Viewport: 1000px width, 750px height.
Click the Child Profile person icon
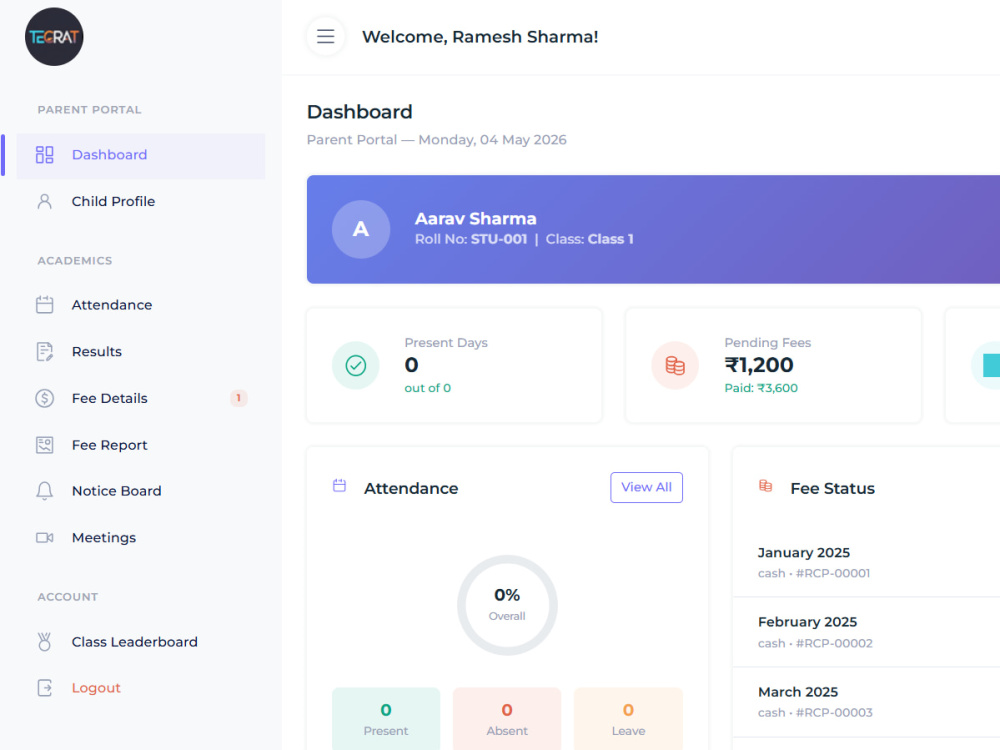coord(45,202)
